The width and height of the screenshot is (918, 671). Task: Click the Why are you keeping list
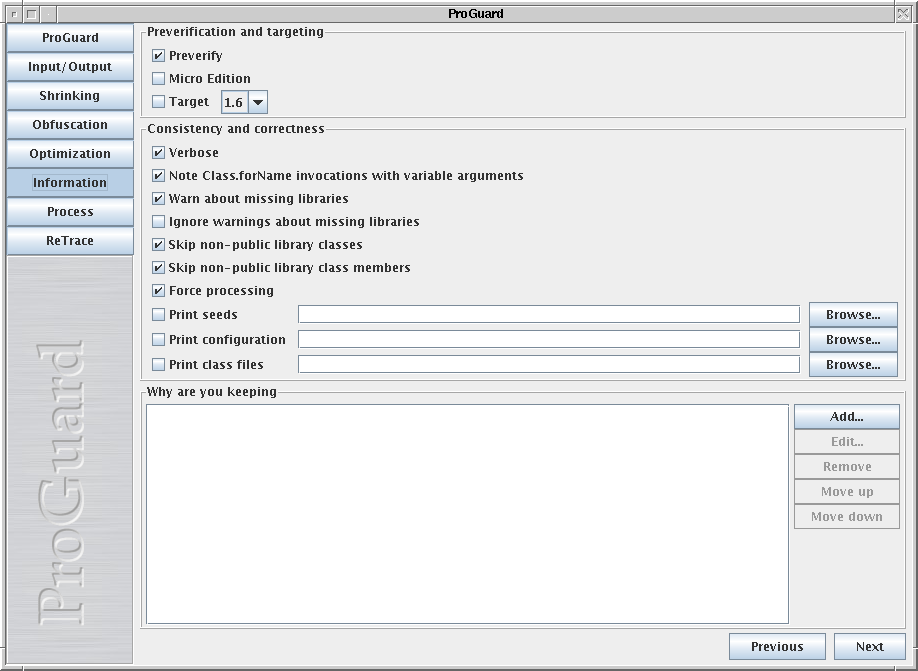pyautogui.click(x=467, y=513)
